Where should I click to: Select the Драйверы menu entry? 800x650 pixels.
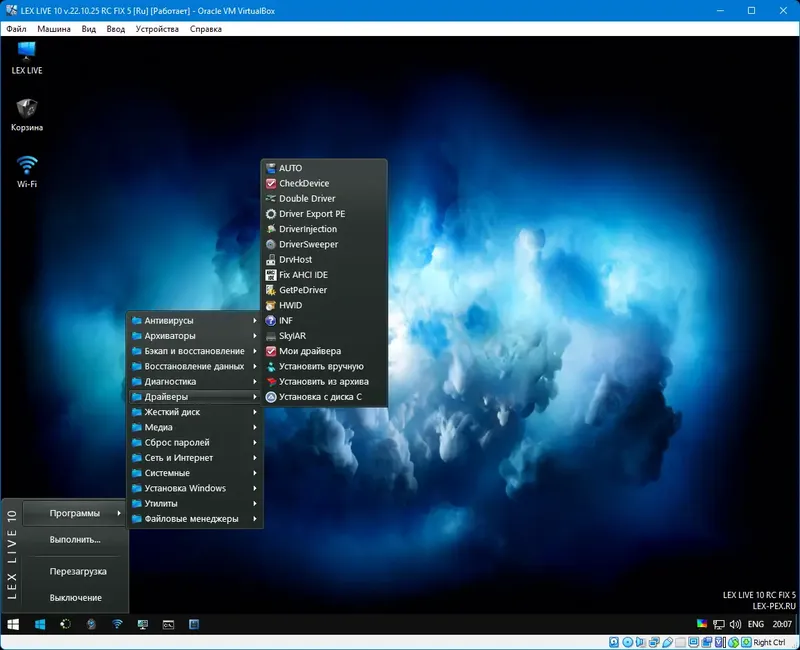pos(194,397)
